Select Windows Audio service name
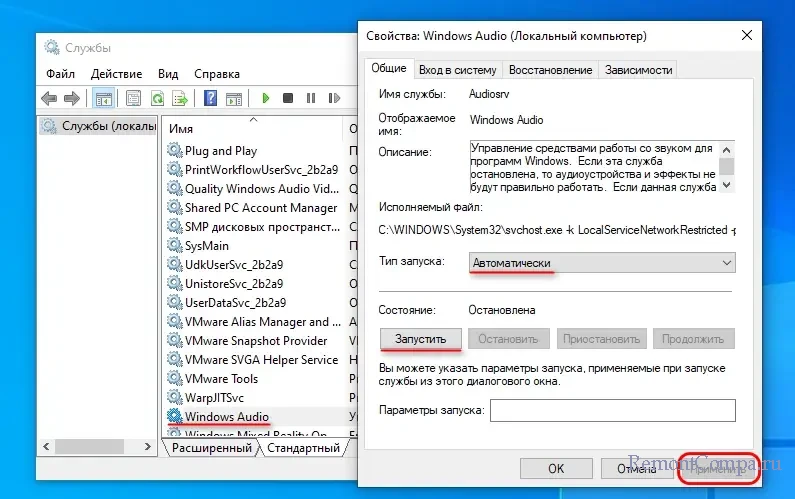Screen dimensions: 795x499 pos(227,416)
